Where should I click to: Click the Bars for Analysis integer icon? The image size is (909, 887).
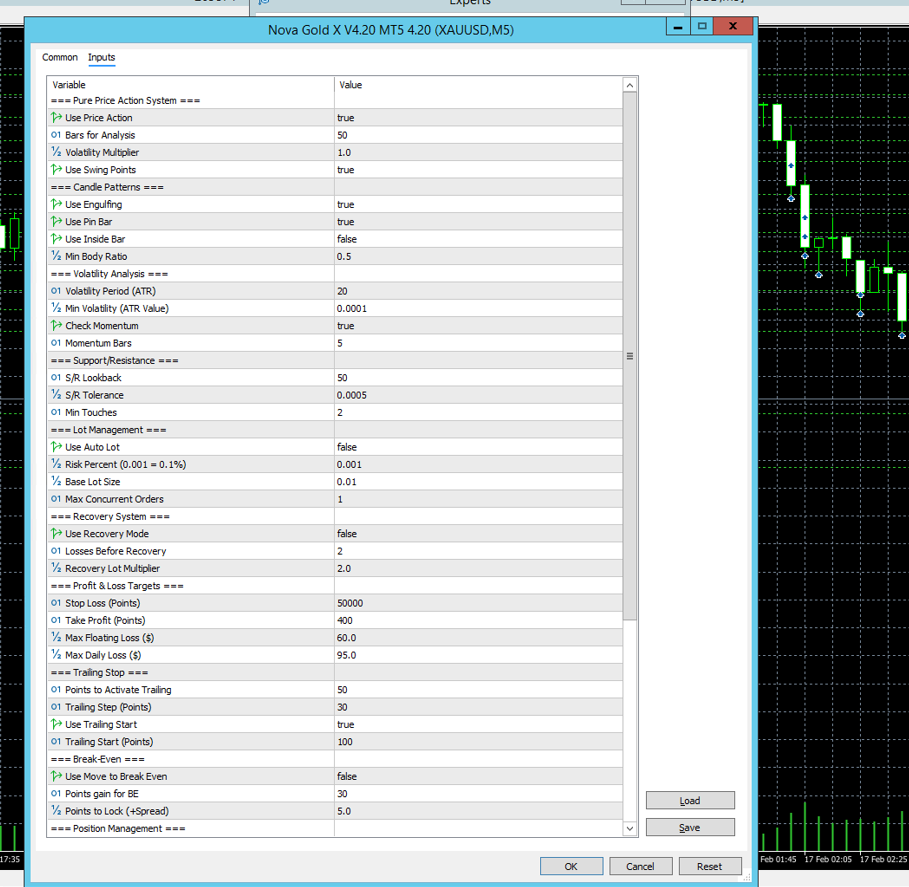[56, 135]
